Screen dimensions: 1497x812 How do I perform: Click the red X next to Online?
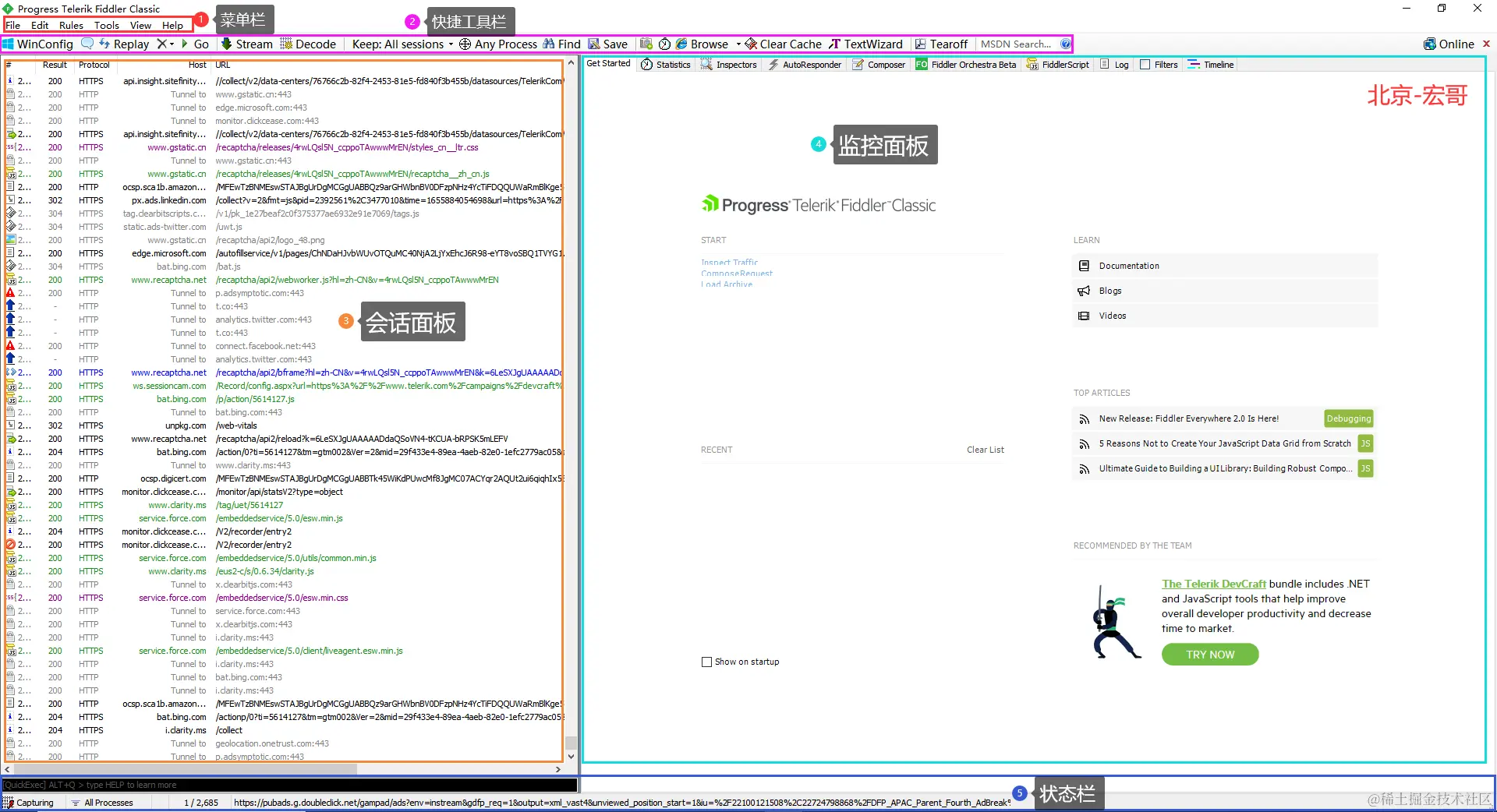(x=1486, y=44)
